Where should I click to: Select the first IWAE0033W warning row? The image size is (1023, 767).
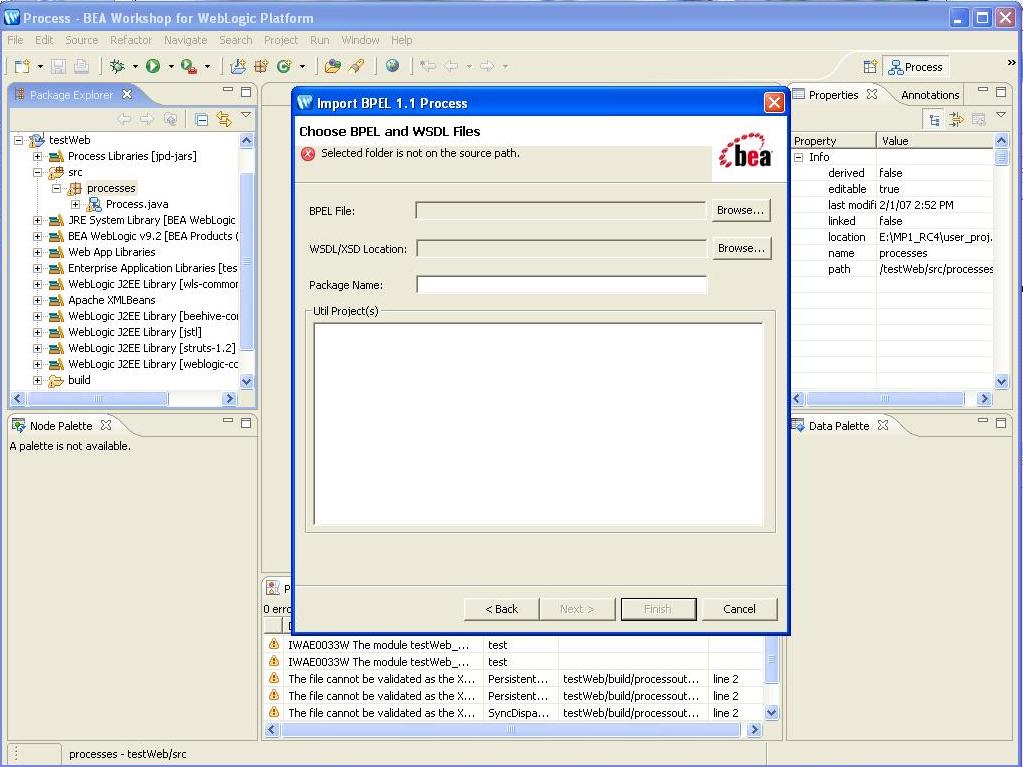click(513, 644)
